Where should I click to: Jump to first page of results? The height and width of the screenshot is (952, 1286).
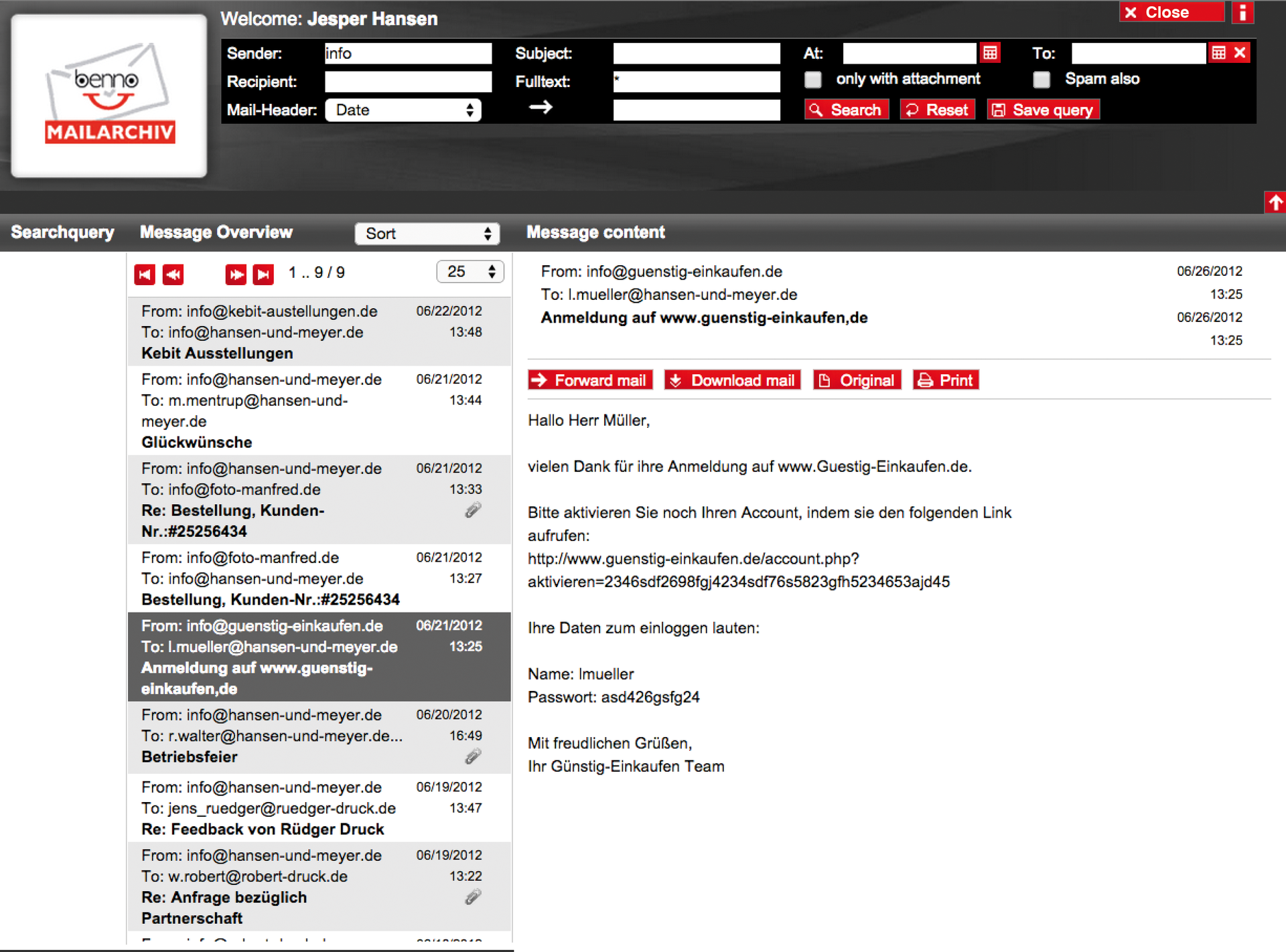click(x=144, y=274)
